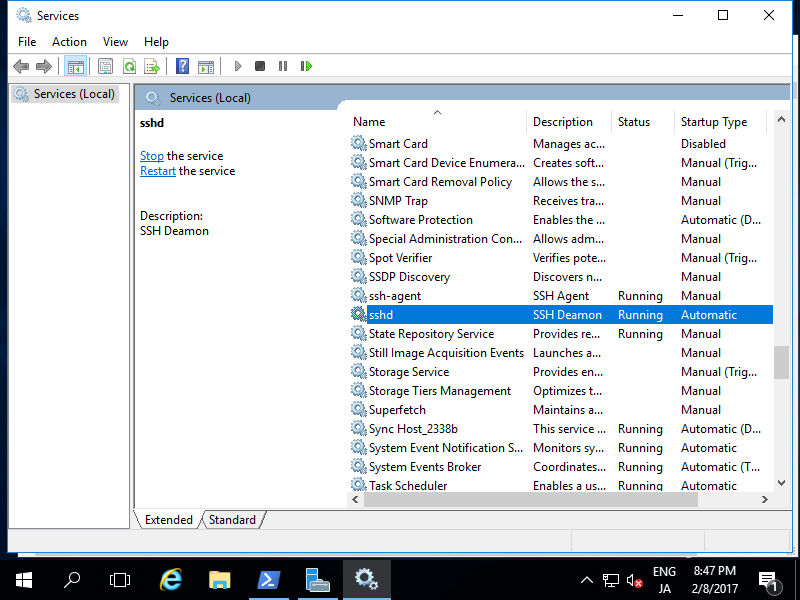800x600 pixels.
Task: Click the Restart Service icon
Action: (306, 66)
